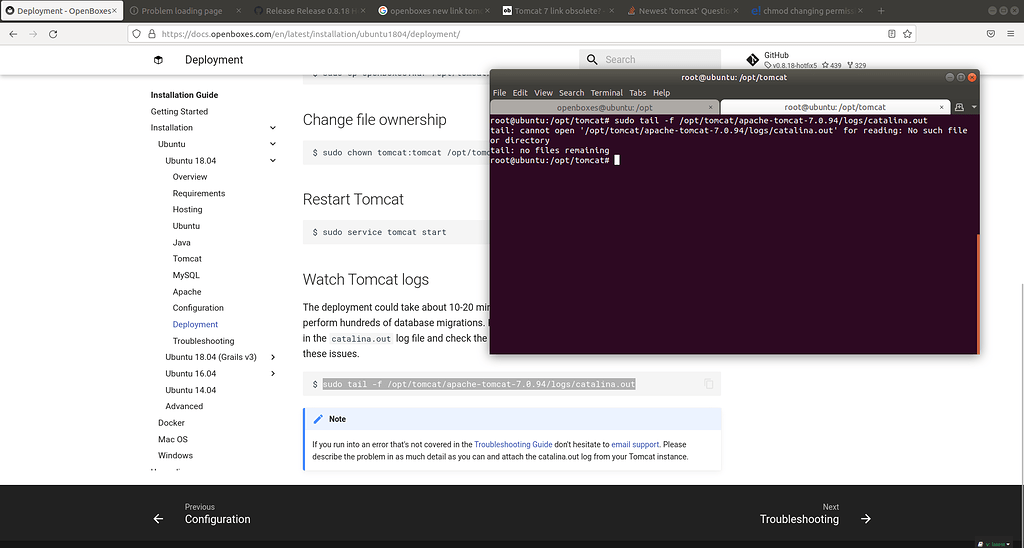This screenshot has width=1024, height=548.
Task: Open the Troubleshooting Guide link
Action: pyautogui.click(x=513, y=444)
